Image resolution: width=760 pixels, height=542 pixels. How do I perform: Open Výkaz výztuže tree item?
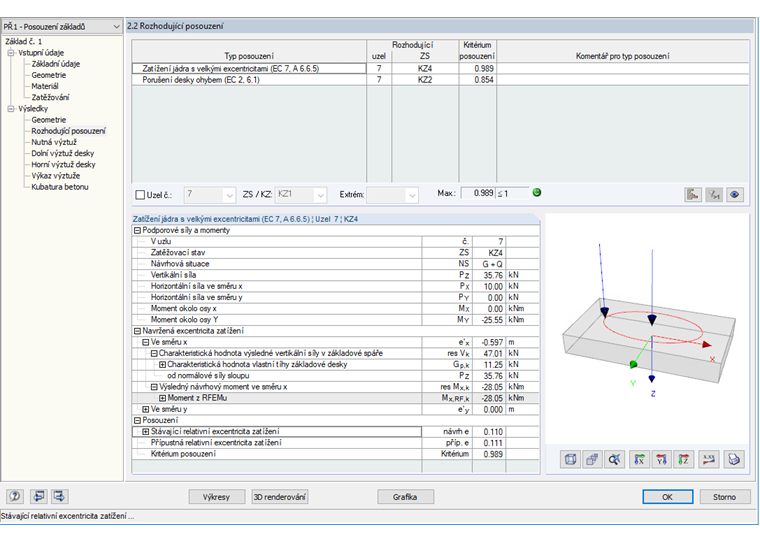56,175
